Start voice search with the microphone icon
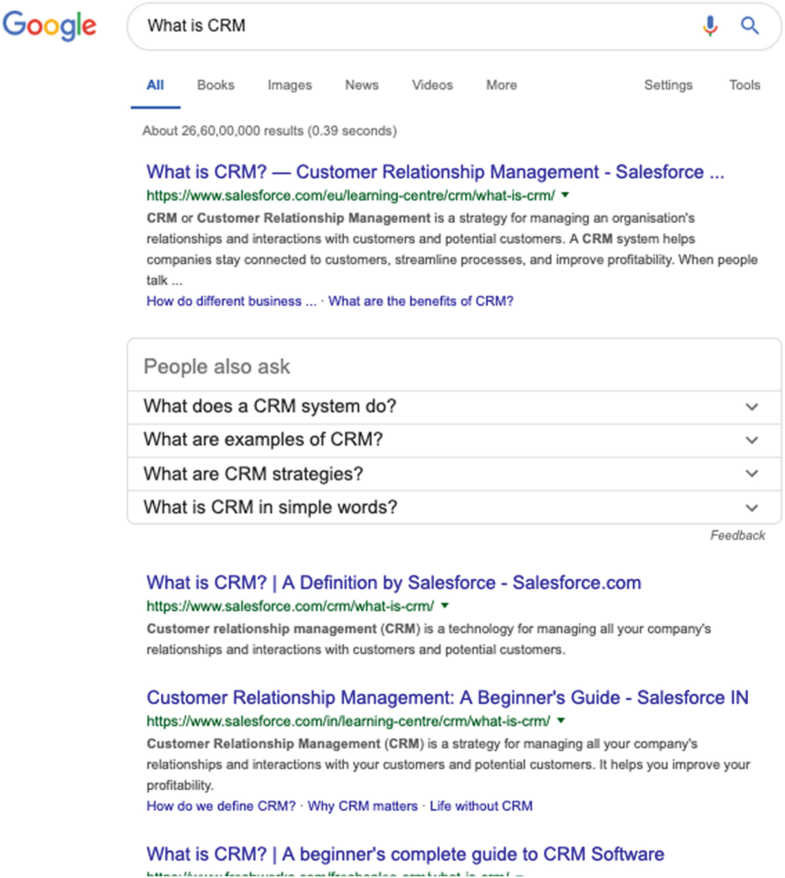Image resolution: width=785 pixels, height=878 pixels. pyautogui.click(x=709, y=26)
